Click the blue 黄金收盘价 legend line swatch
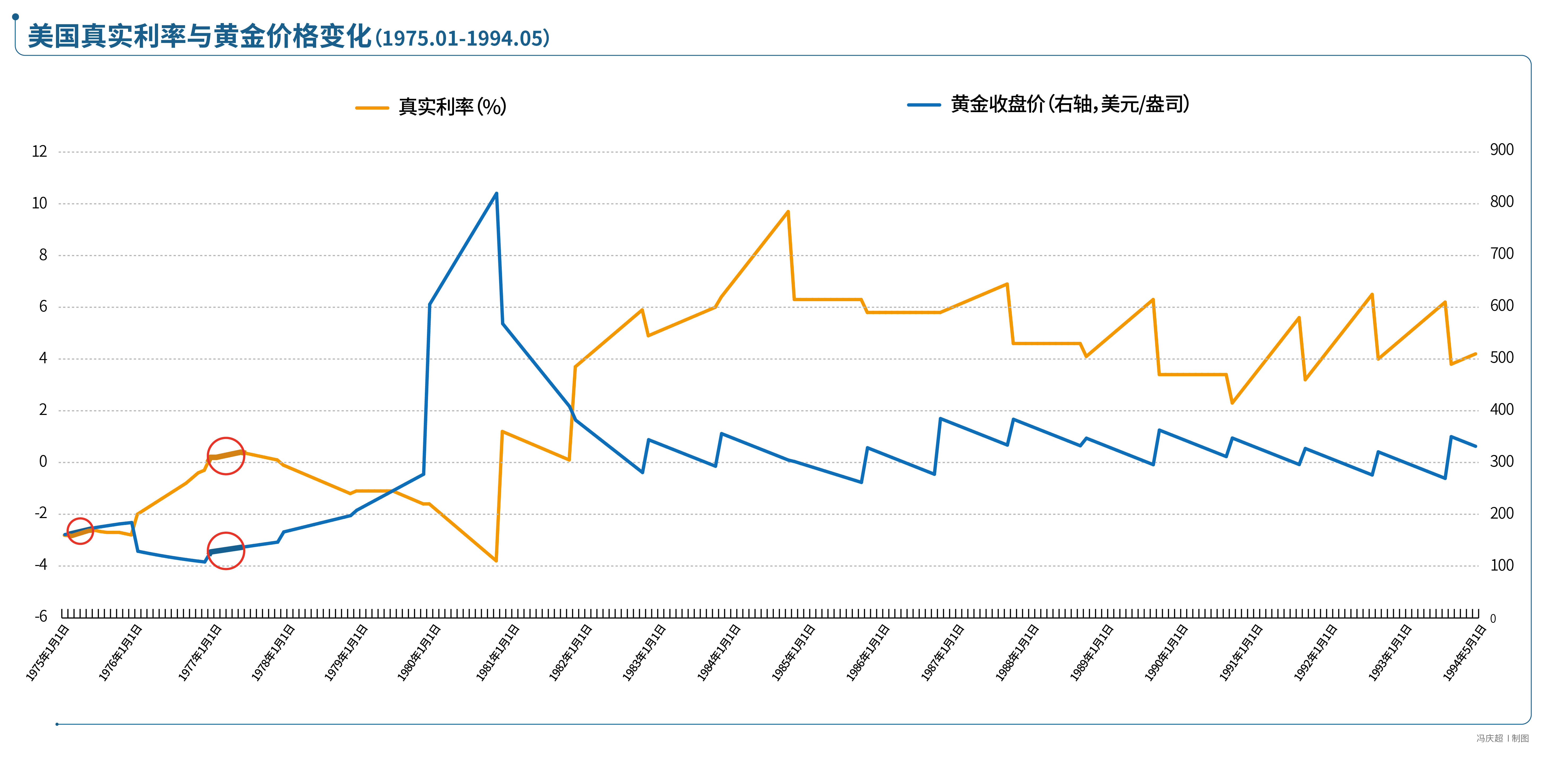 click(924, 105)
